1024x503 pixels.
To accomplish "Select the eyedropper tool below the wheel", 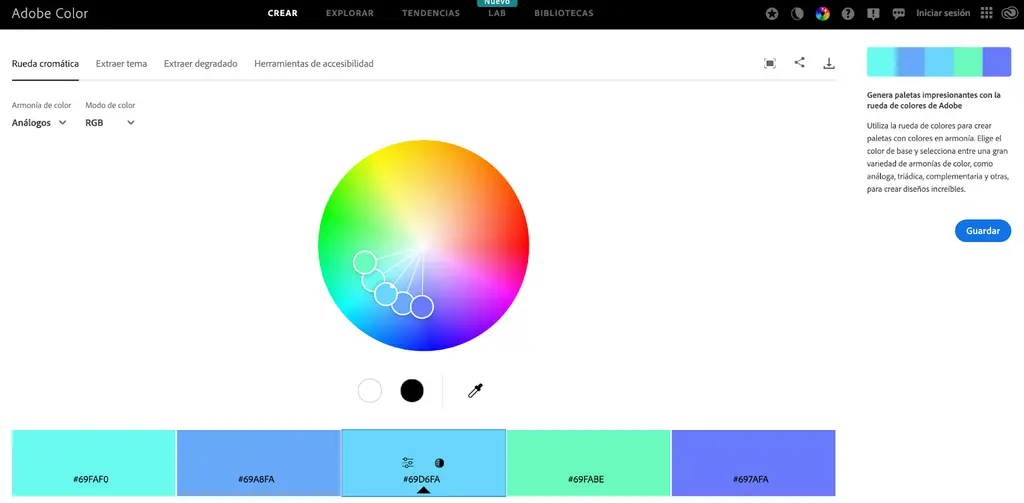I will point(475,391).
